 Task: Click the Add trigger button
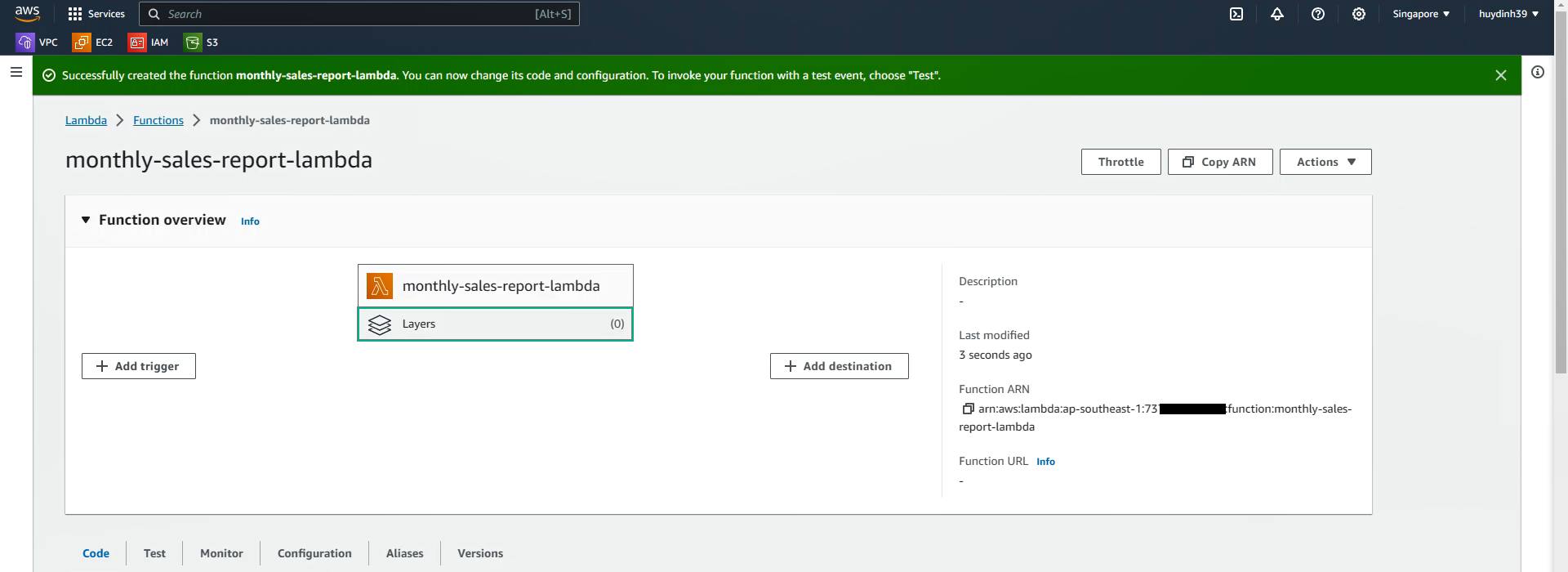click(x=139, y=366)
